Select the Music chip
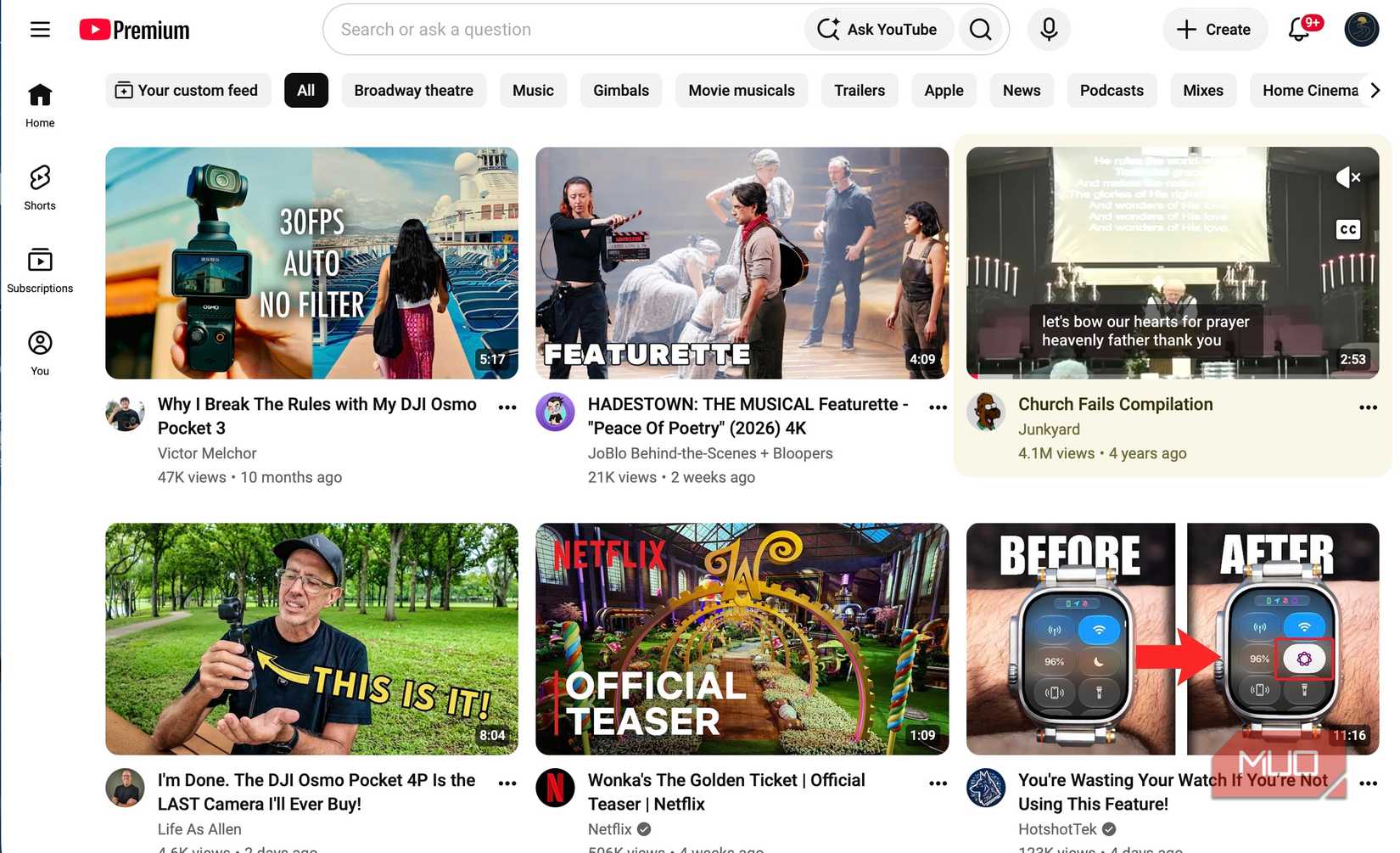The height and width of the screenshot is (853, 1400). click(533, 90)
